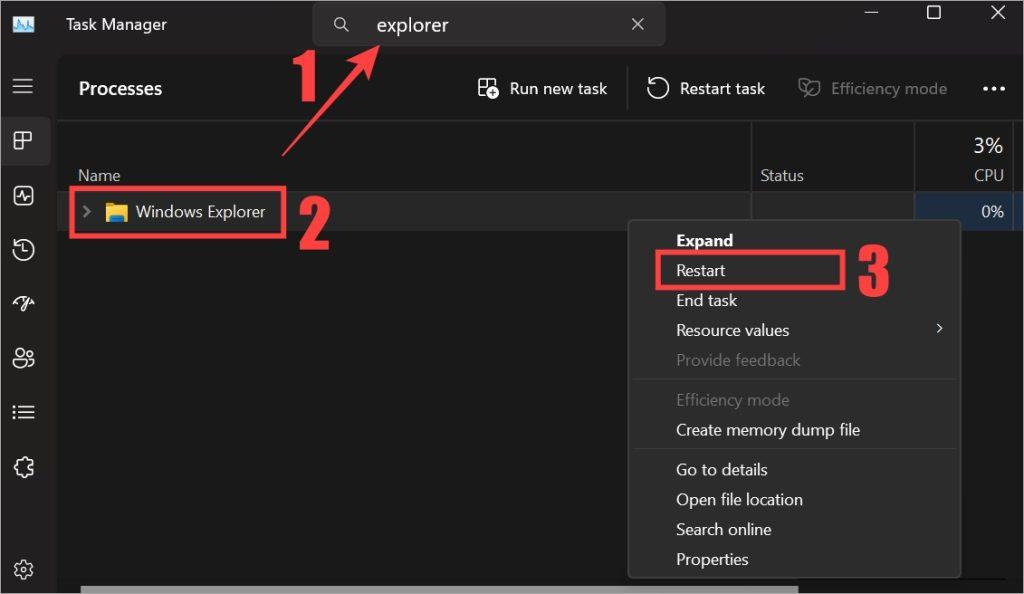Viewport: 1024px width, 594px height.
Task: Click the search field containing explorer
Action: click(488, 25)
